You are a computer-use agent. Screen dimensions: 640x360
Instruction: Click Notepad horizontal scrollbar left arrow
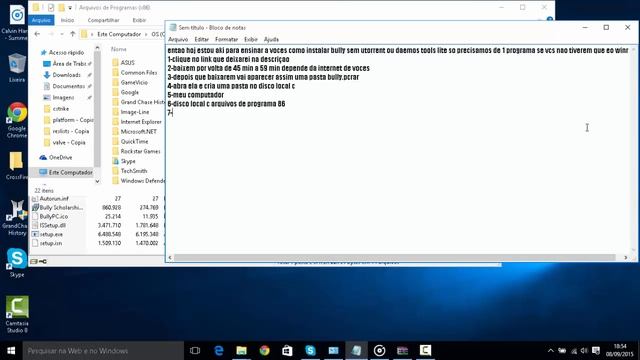coord(170,258)
